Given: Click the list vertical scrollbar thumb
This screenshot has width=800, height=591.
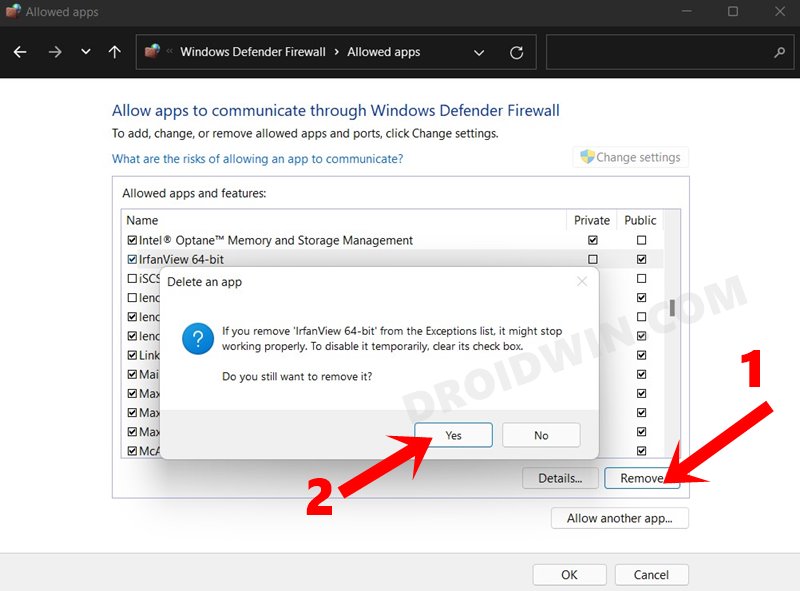Looking at the screenshot, I should coord(672,308).
